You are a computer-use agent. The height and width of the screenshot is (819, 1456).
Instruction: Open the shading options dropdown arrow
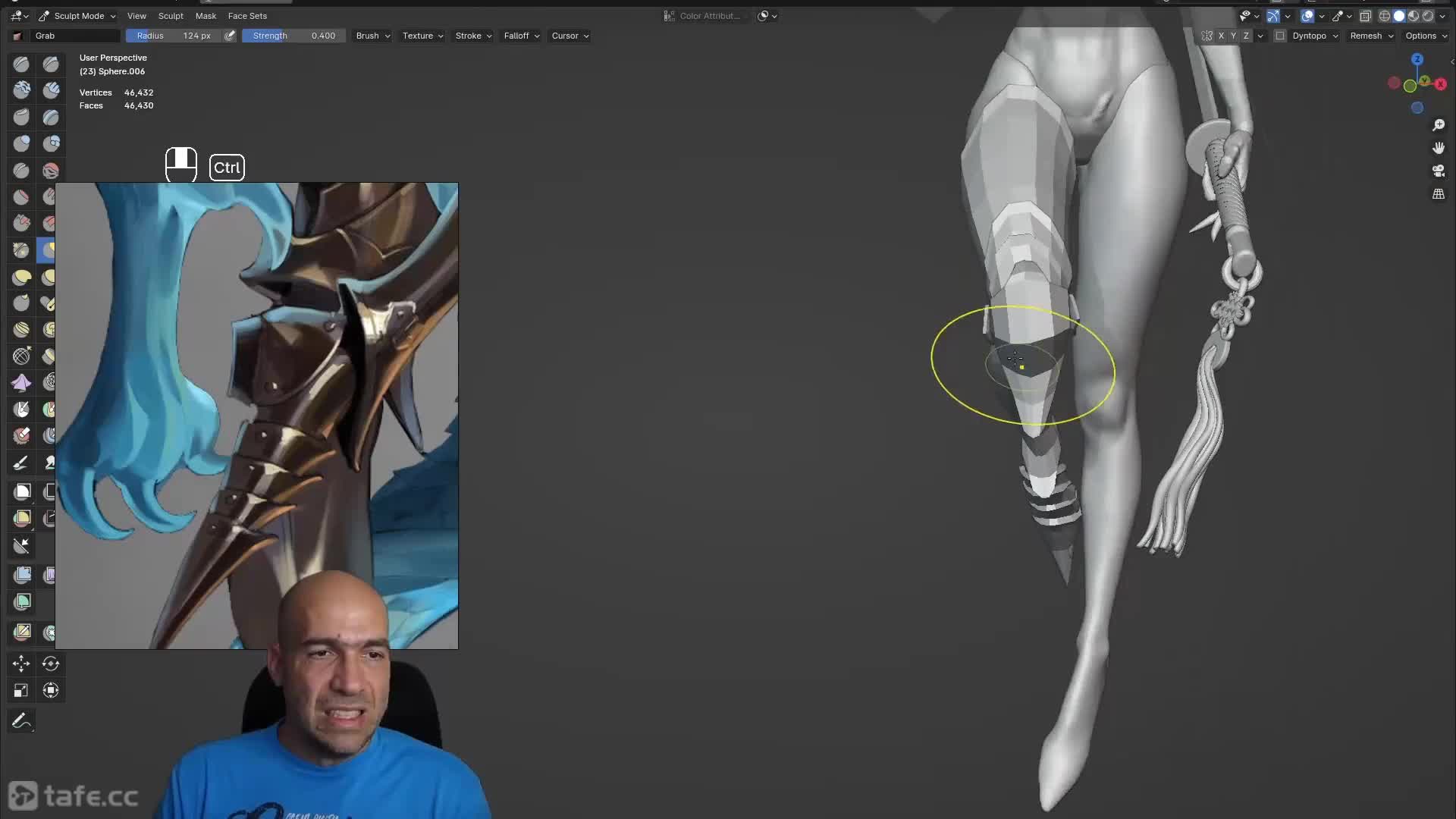click(x=1442, y=16)
